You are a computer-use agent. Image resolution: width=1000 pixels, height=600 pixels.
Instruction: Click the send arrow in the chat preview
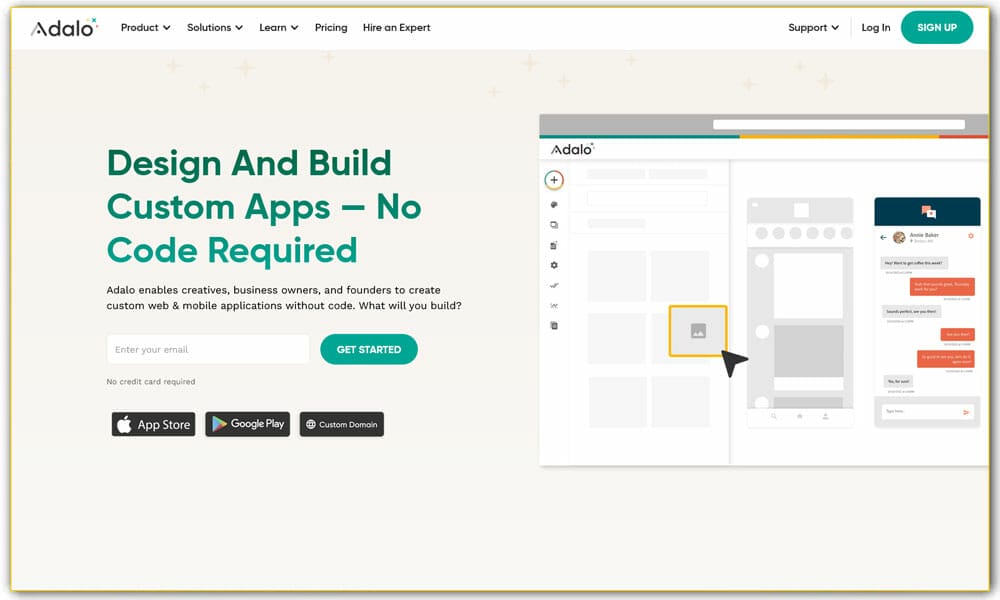965,410
